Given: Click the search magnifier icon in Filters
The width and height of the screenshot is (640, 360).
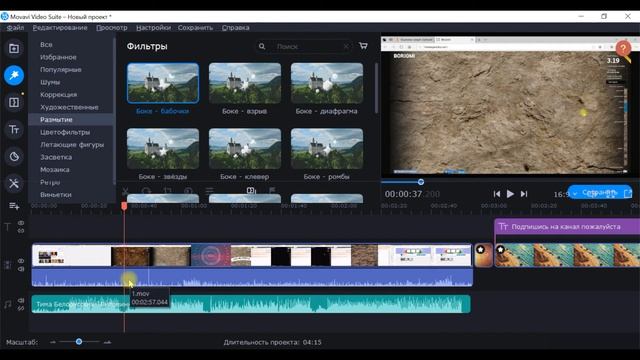Looking at the screenshot, I should pos(262,47).
